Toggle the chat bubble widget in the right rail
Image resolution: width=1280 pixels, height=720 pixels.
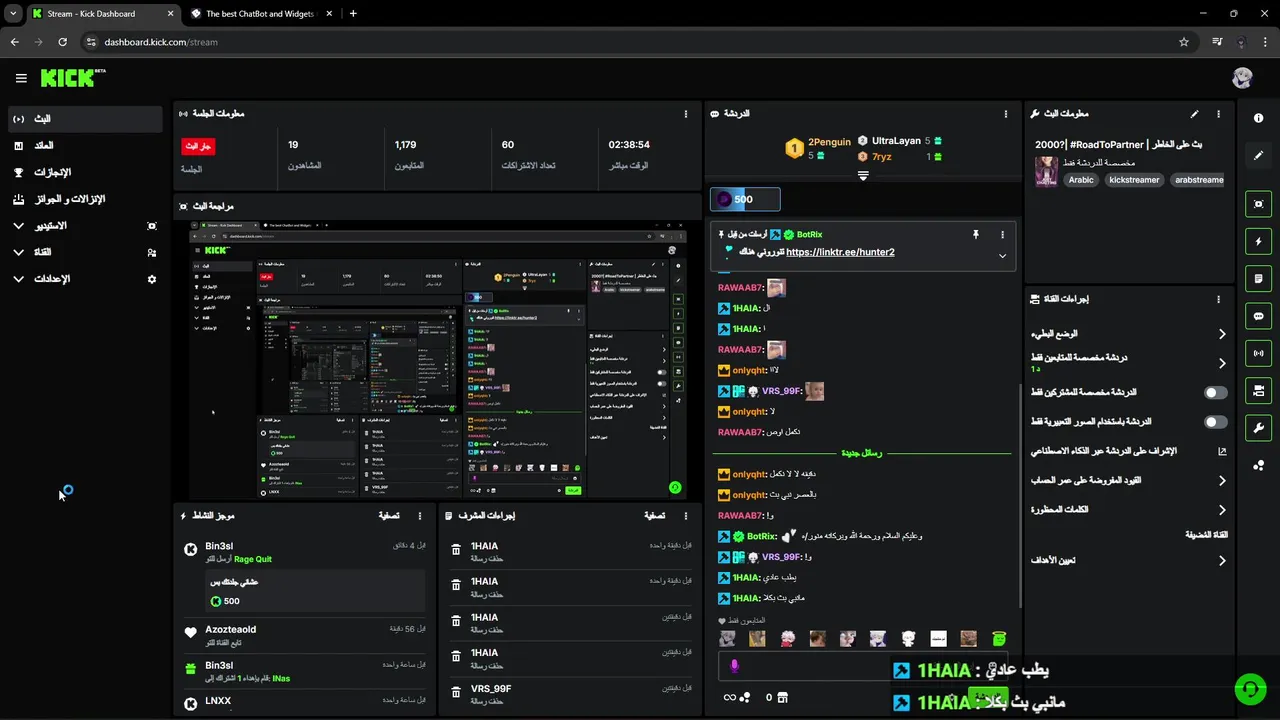point(1258,316)
